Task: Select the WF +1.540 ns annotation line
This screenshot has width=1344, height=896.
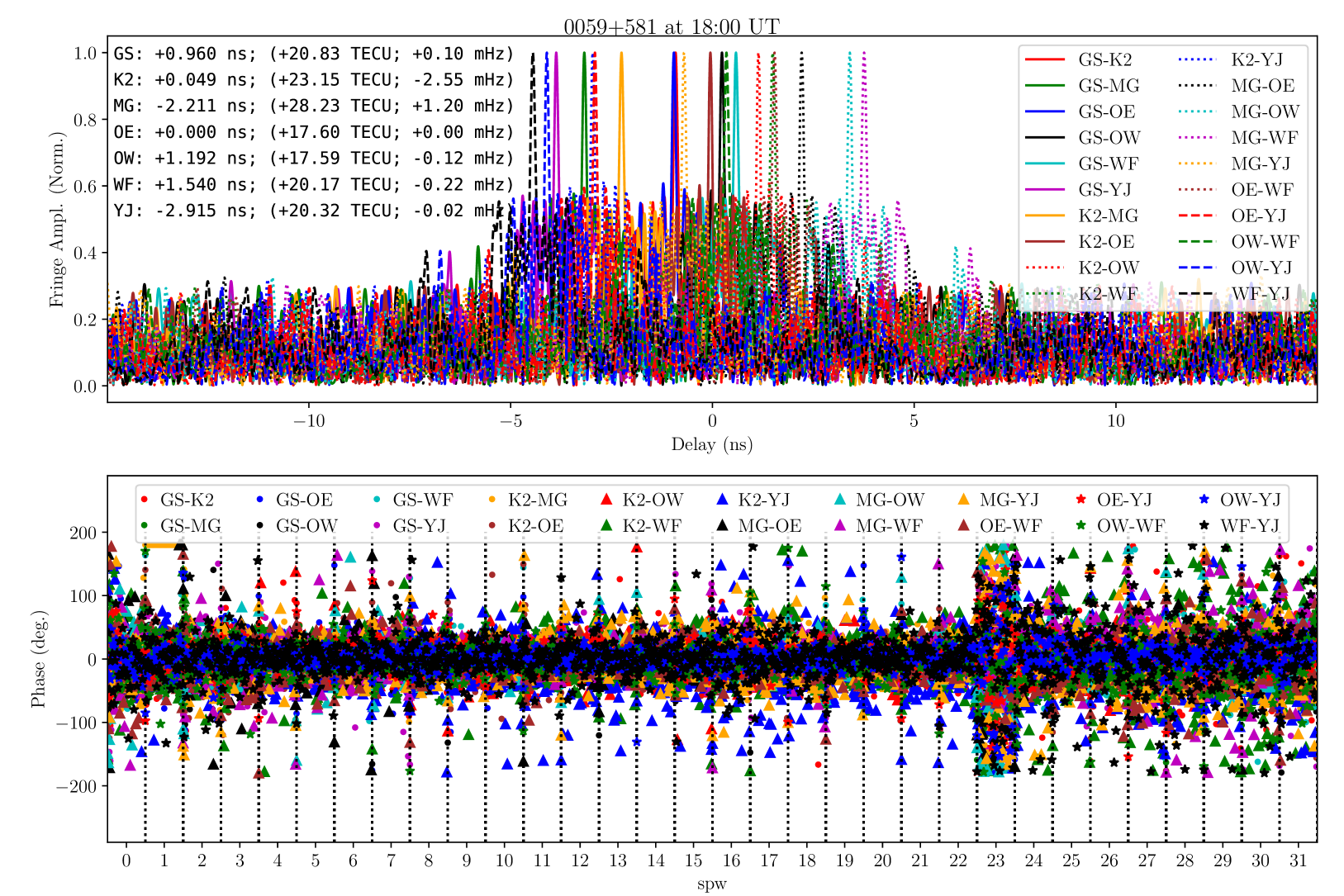Action: tap(314, 184)
